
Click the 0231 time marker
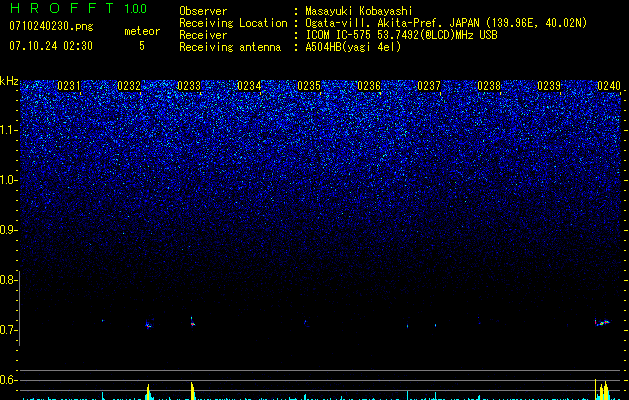tap(69, 86)
